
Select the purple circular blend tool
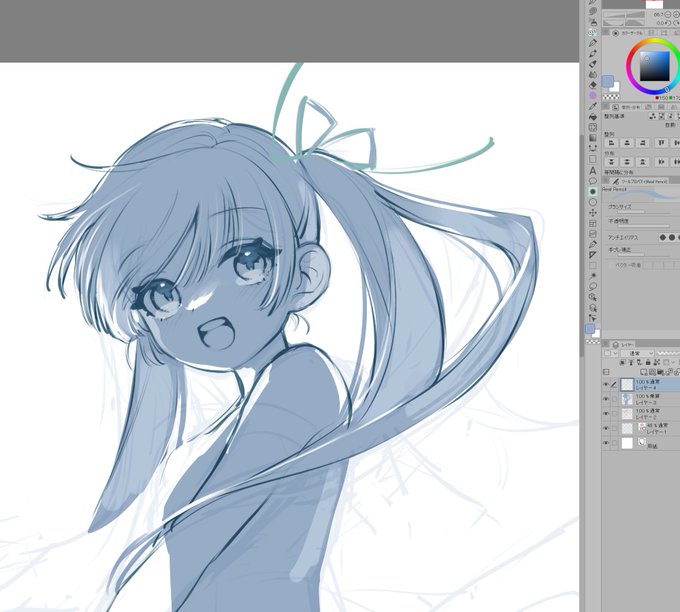pyautogui.click(x=593, y=95)
